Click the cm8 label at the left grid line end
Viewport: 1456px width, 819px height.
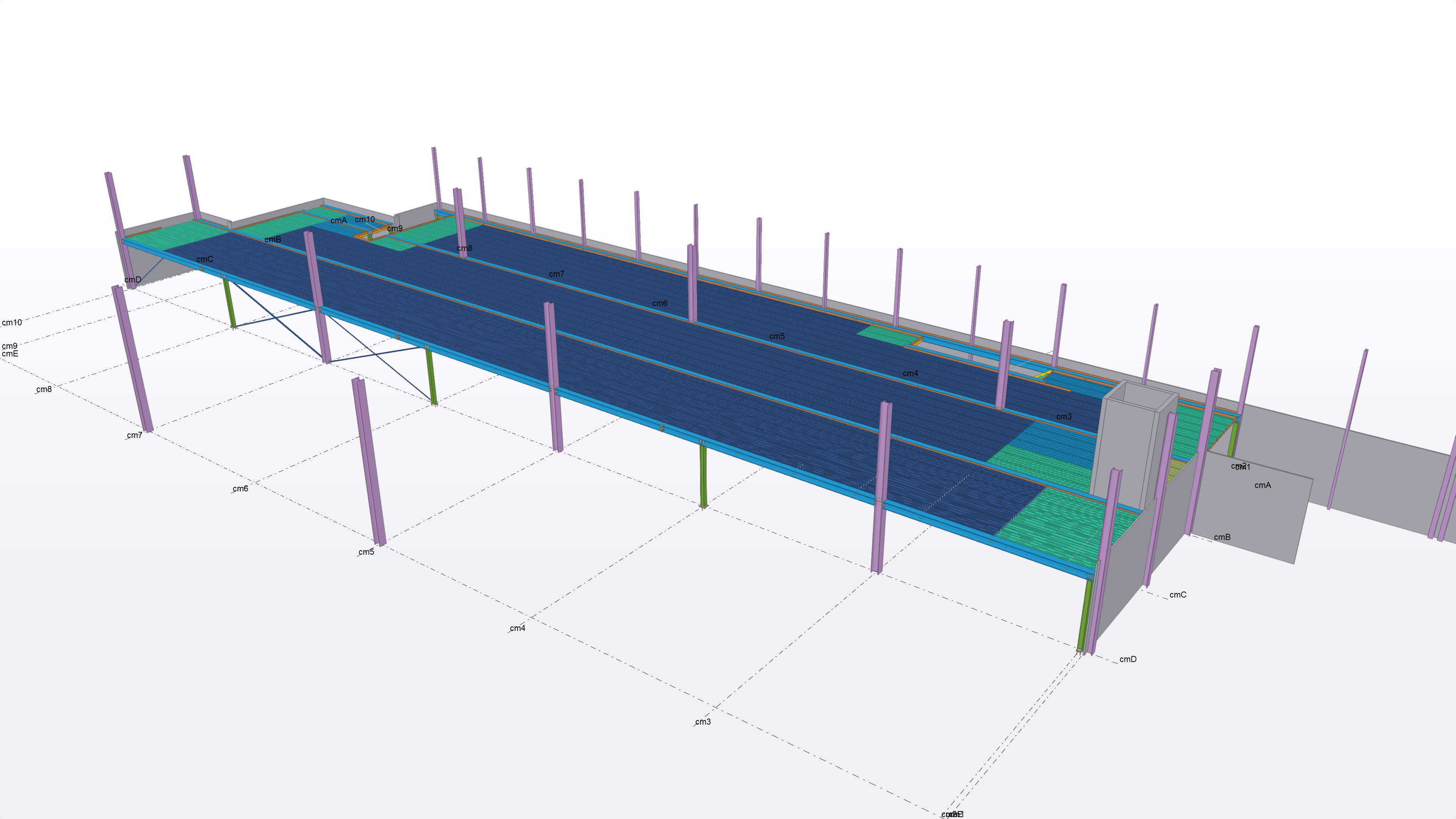[44, 389]
